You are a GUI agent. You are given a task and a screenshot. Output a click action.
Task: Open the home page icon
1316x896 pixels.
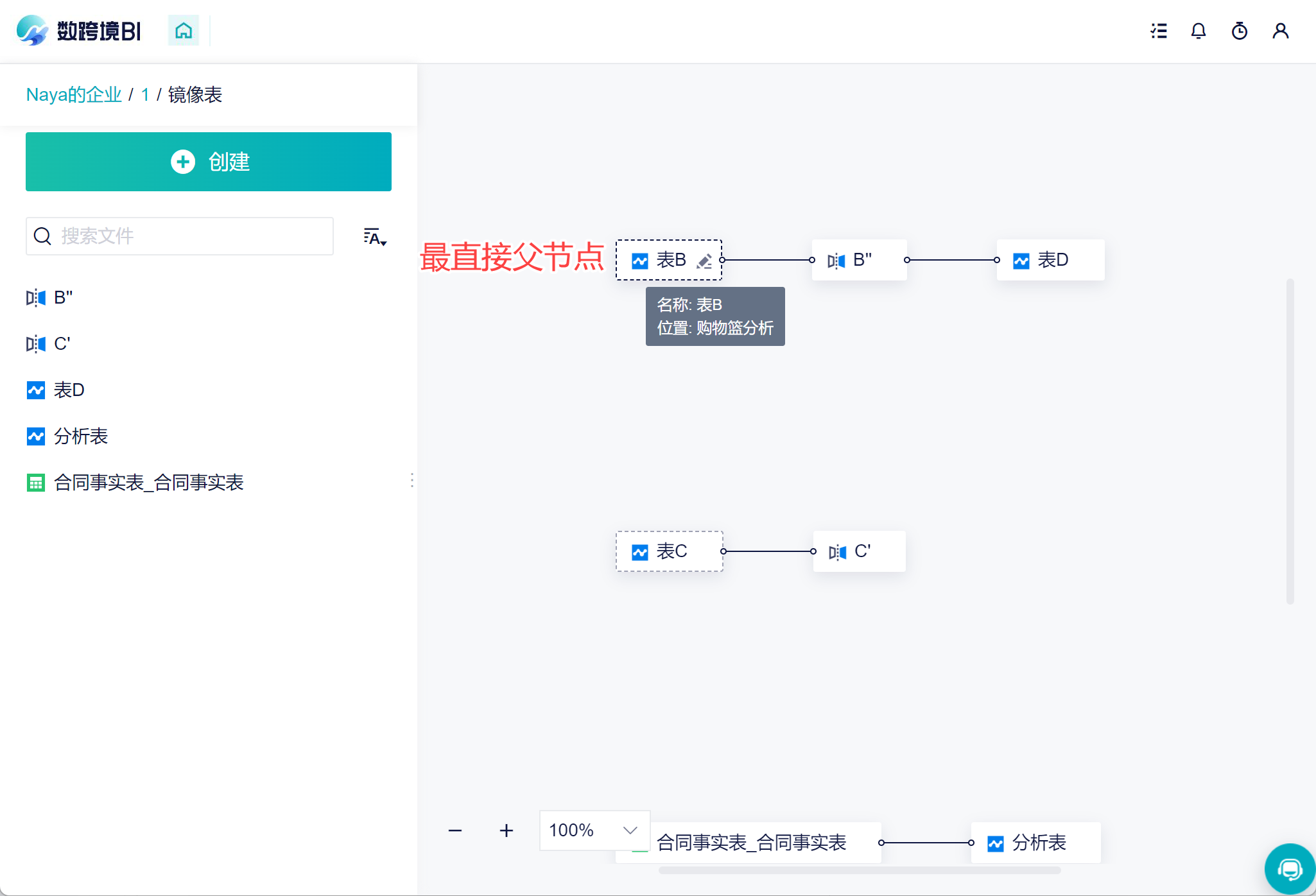(184, 30)
